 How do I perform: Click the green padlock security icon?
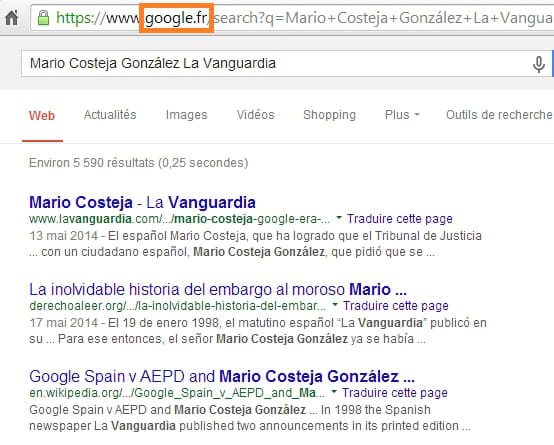tap(43, 18)
